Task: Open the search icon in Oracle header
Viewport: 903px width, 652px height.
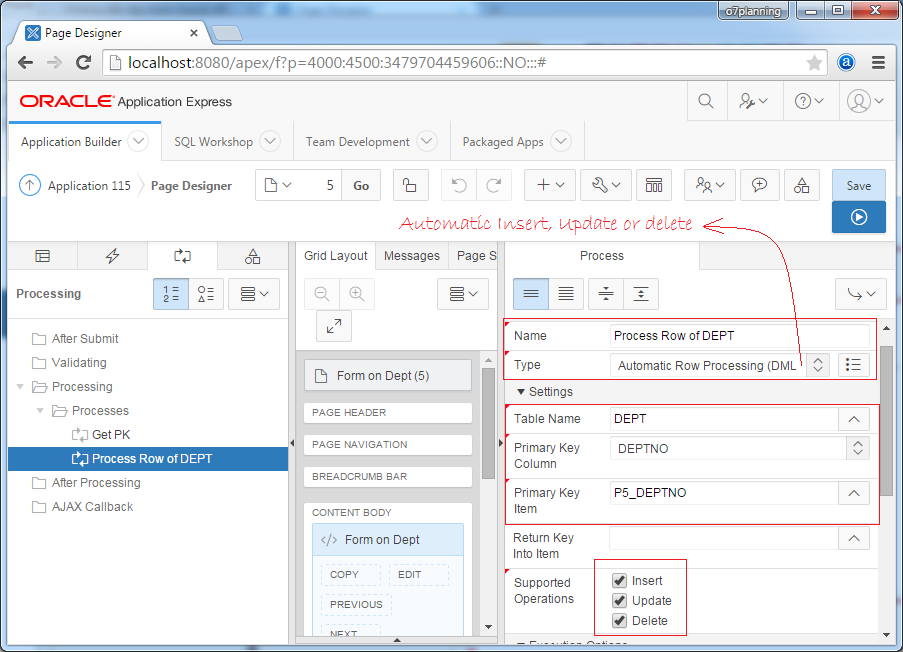Action: (x=705, y=101)
